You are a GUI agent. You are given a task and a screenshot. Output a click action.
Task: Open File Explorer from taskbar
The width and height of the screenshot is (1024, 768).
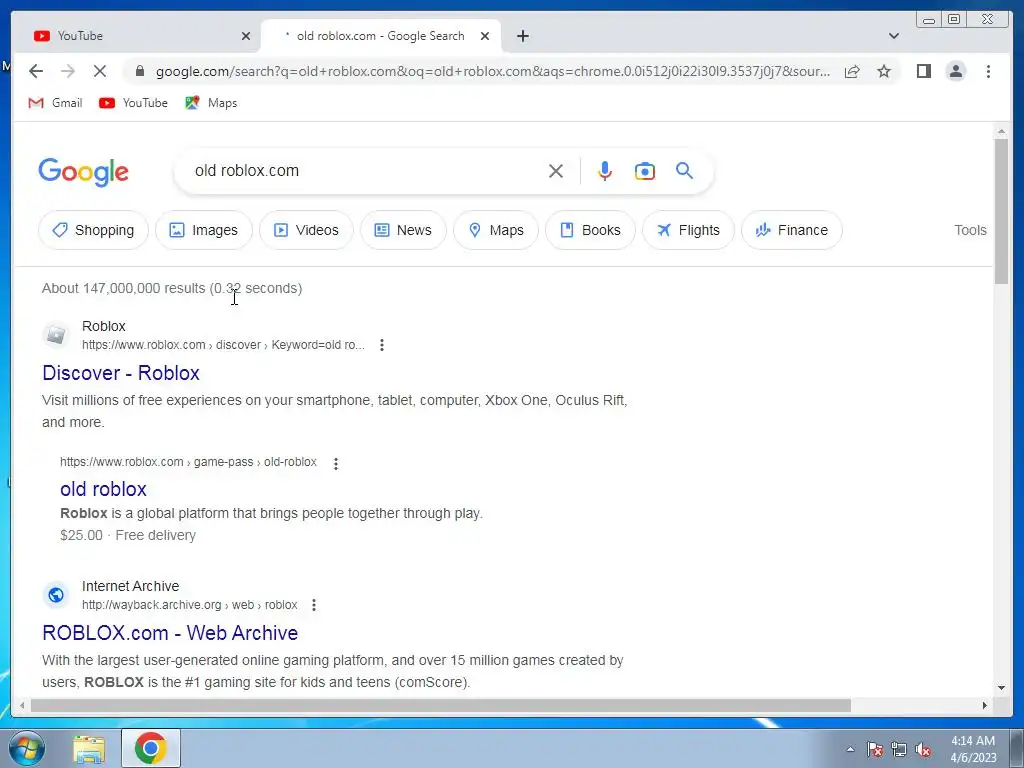click(89, 749)
